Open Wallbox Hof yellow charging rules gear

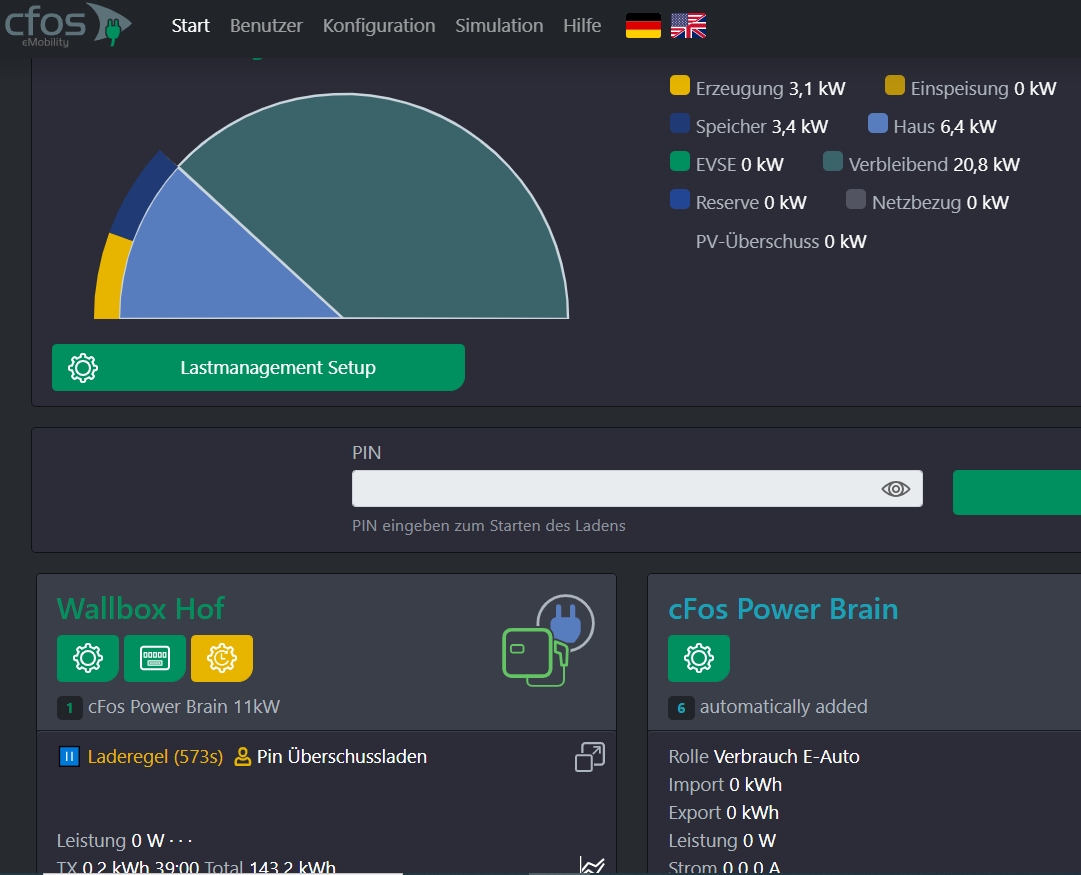click(222, 658)
